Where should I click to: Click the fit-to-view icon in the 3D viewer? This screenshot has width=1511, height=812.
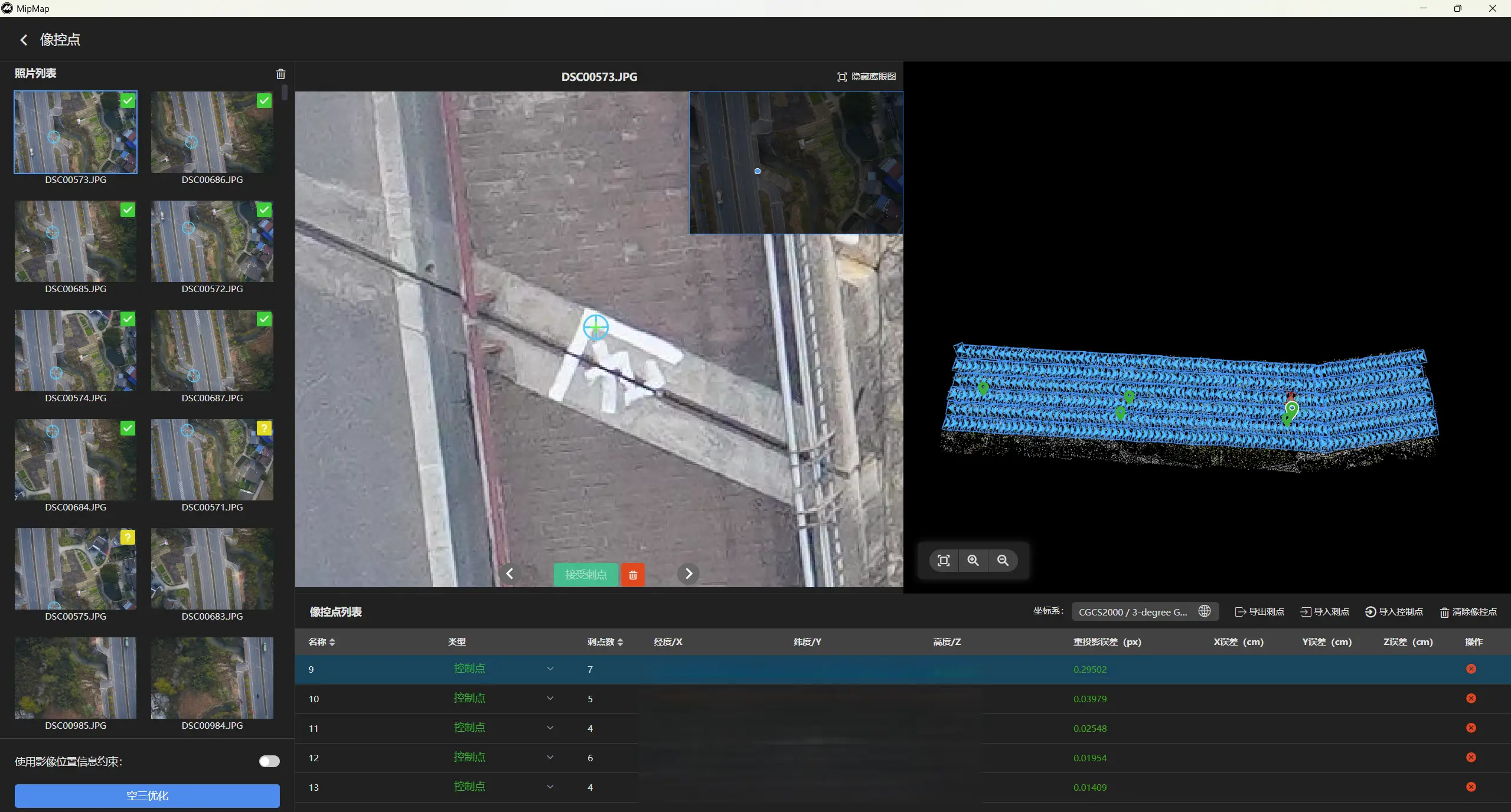(944, 561)
